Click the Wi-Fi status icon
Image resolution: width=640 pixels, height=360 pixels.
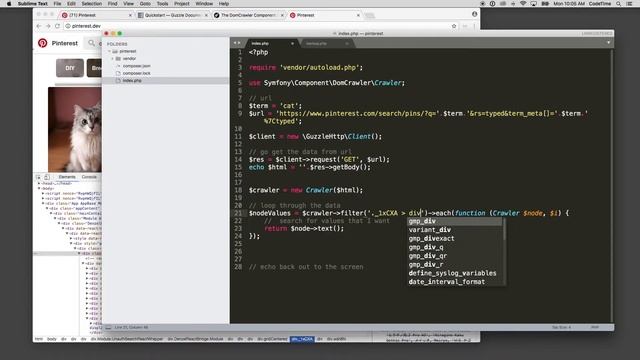pyautogui.click(x=523, y=4)
